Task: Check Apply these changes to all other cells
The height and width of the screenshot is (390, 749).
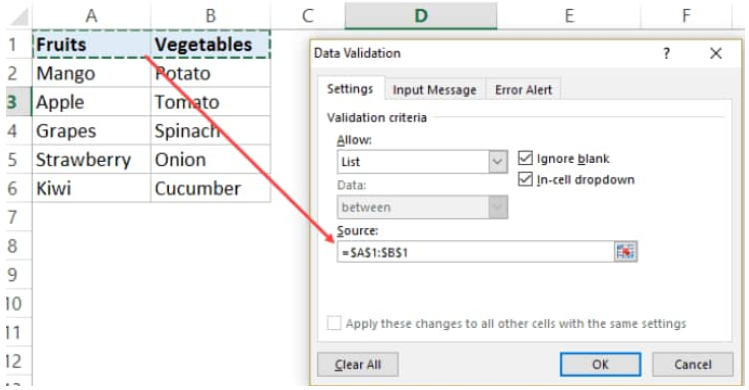Action: click(x=334, y=323)
